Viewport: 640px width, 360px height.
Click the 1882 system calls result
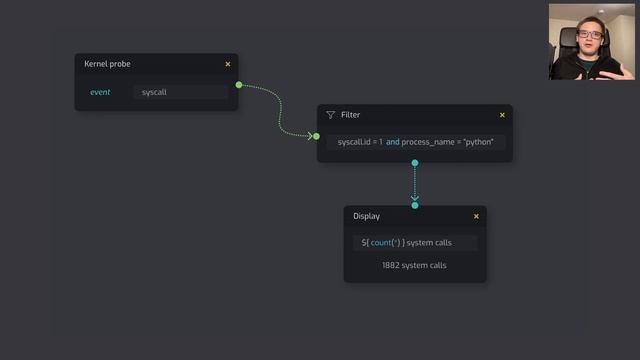tap(414, 266)
